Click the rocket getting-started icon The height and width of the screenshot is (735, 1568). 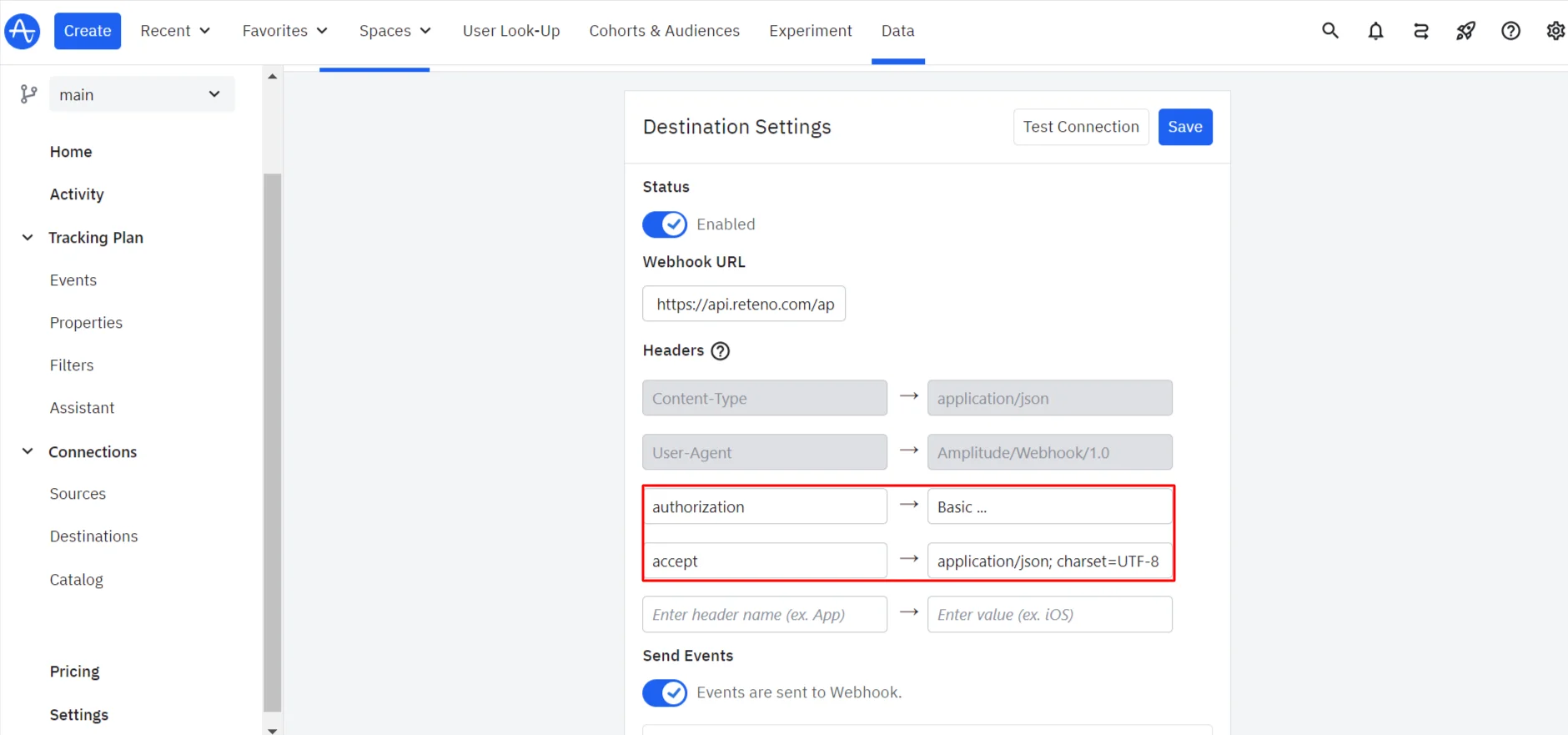coord(1465,31)
